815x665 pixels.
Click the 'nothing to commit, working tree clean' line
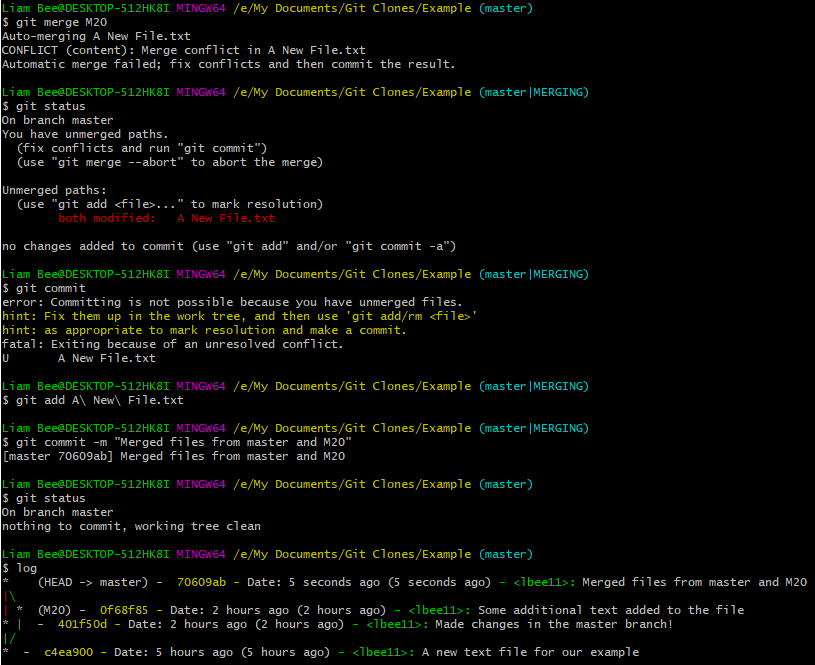coord(131,526)
